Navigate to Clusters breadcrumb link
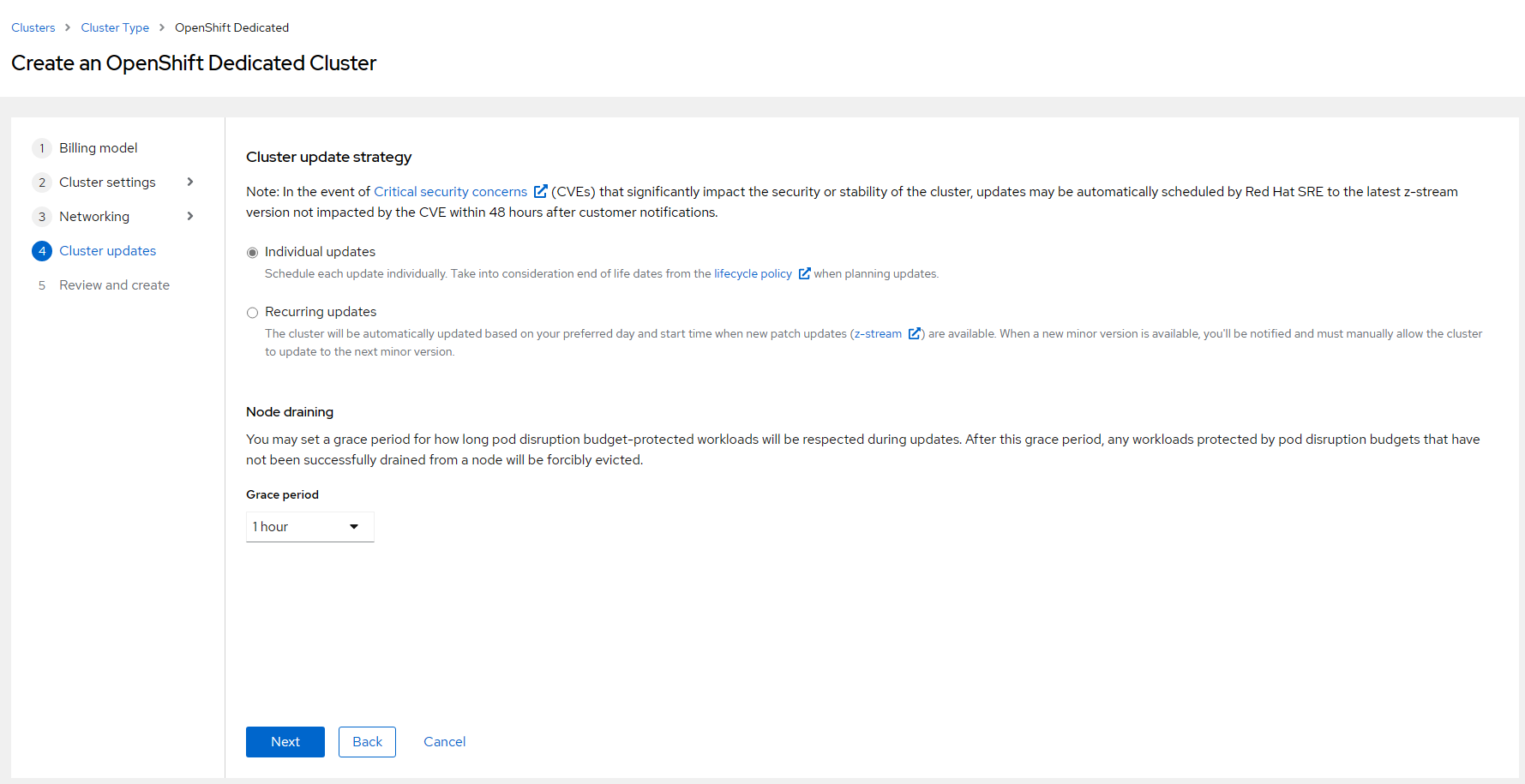The width and height of the screenshot is (1525, 784). (x=33, y=27)
